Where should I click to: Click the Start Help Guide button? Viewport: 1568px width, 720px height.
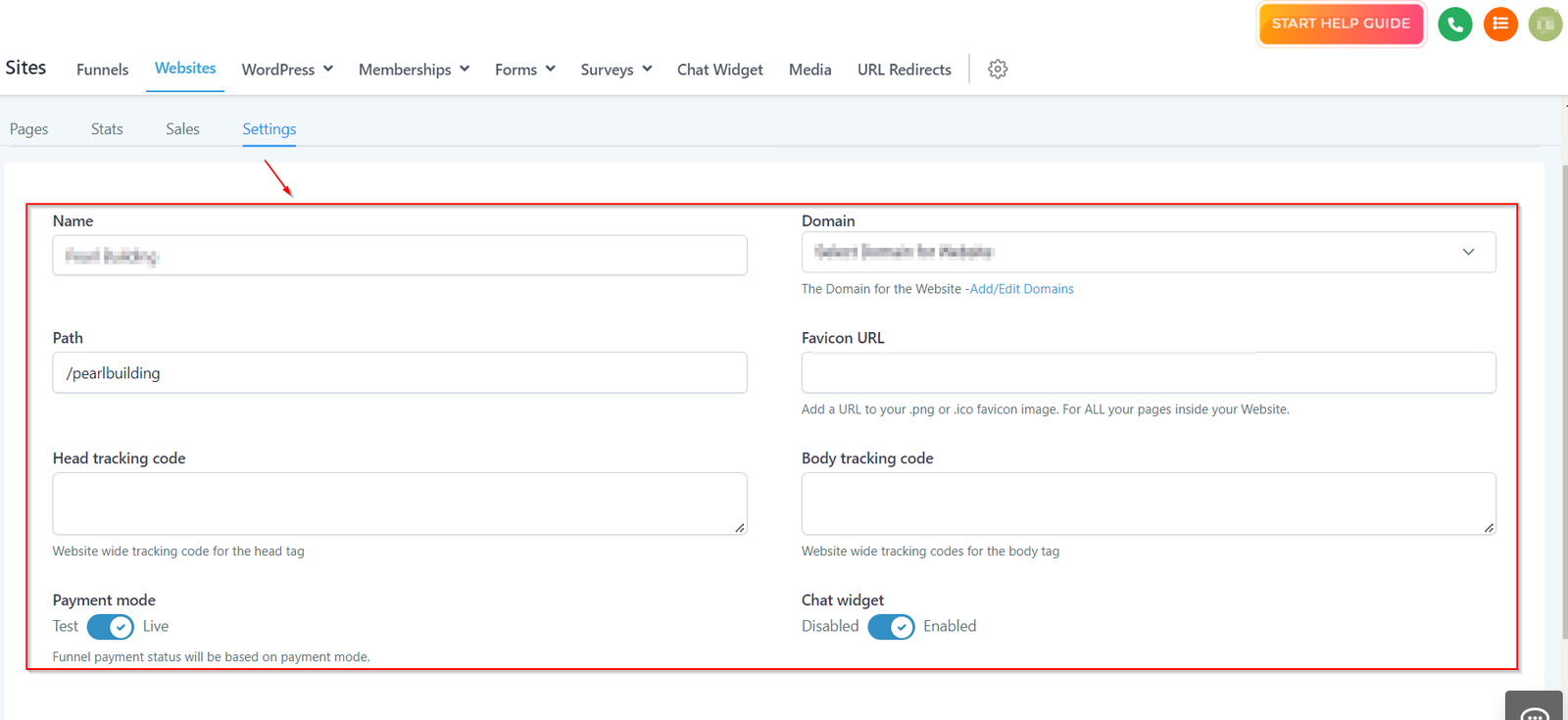coord(1341,24)
